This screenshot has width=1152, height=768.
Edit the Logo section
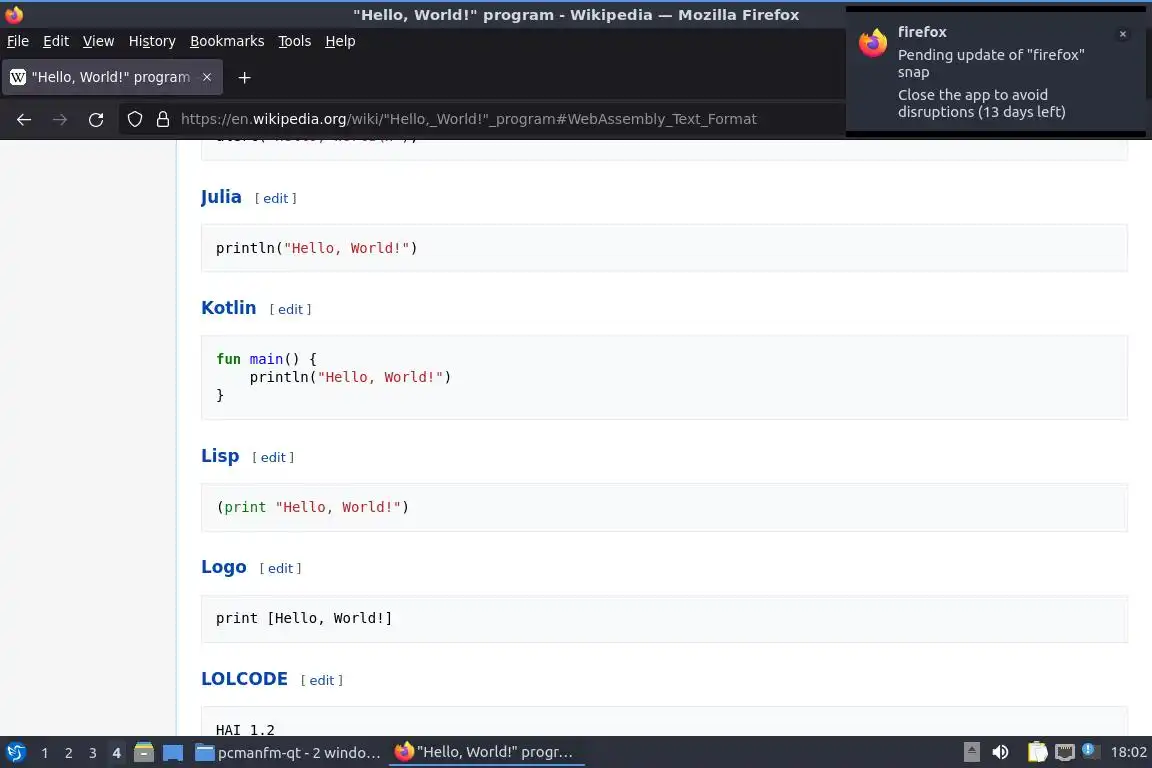click(x=280, y=568)
